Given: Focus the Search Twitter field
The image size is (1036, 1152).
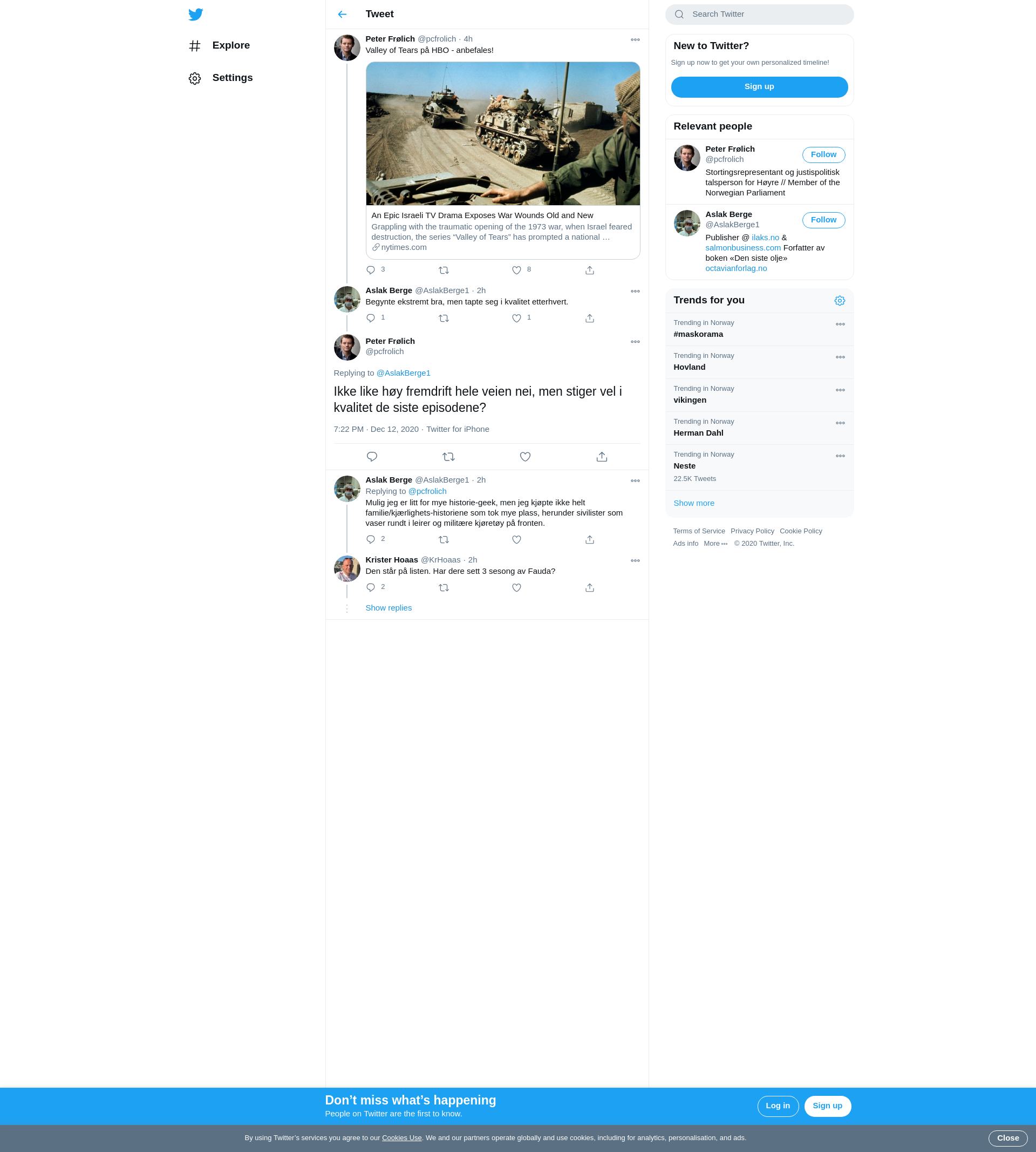Looking at the screenshot, I should 759,14.
